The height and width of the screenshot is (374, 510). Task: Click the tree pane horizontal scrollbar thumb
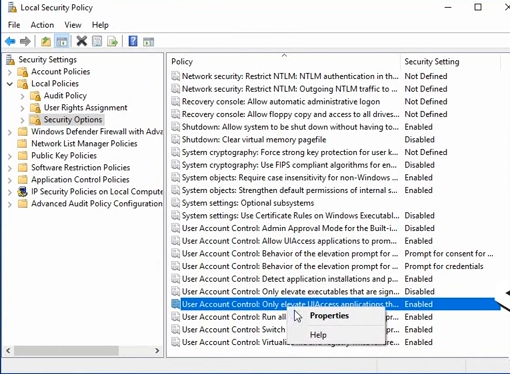tap(66, 351)
